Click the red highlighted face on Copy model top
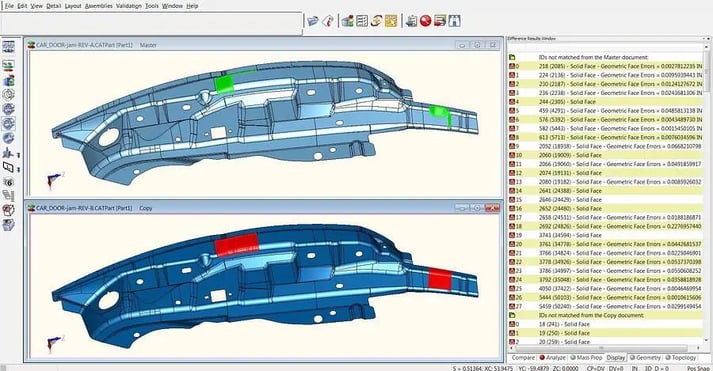Screen dimensions: 713x371 (x=236, y=245)
